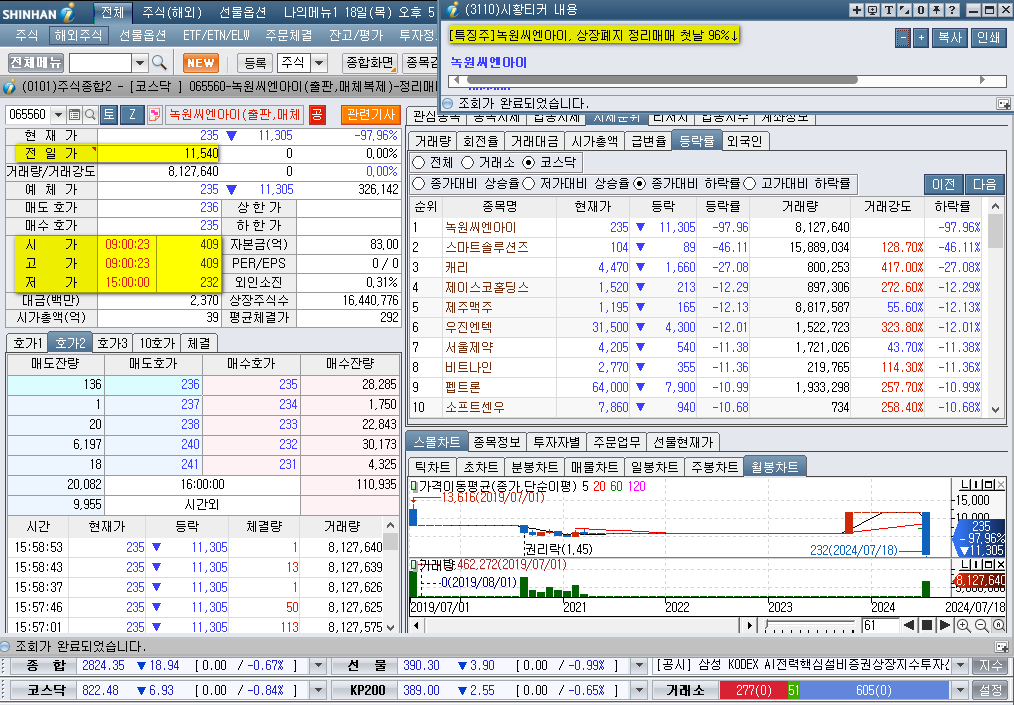Click the 등록 button
The image size is (1014, 705).
[255, 63]
